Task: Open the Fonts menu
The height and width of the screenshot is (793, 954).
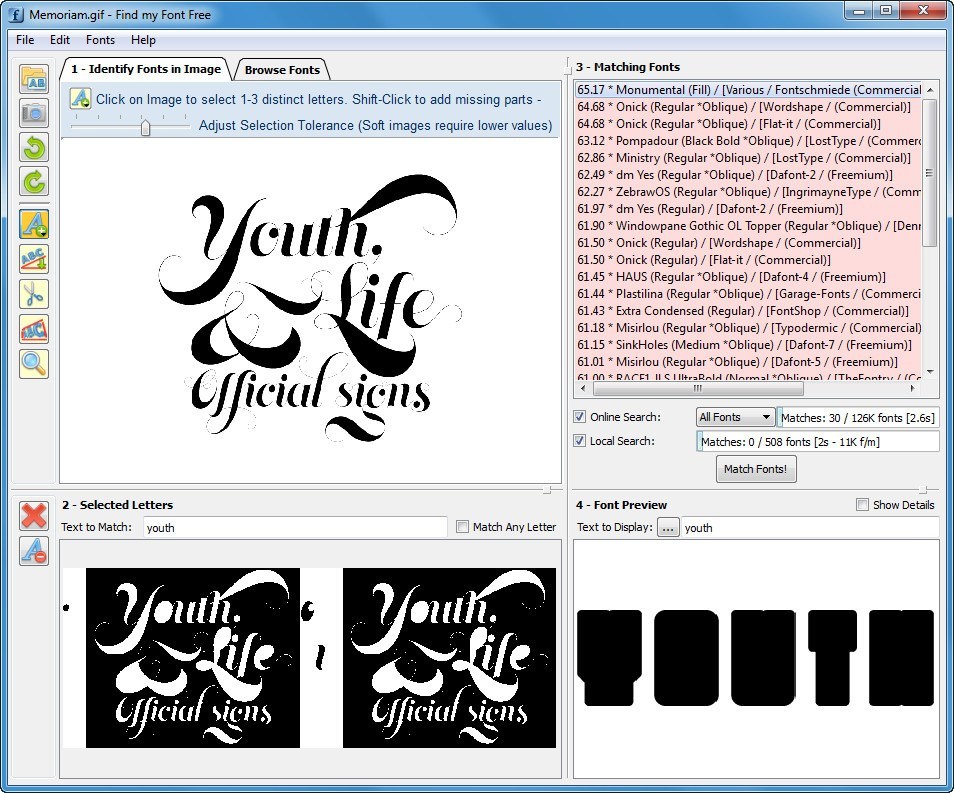Action: 100,40
